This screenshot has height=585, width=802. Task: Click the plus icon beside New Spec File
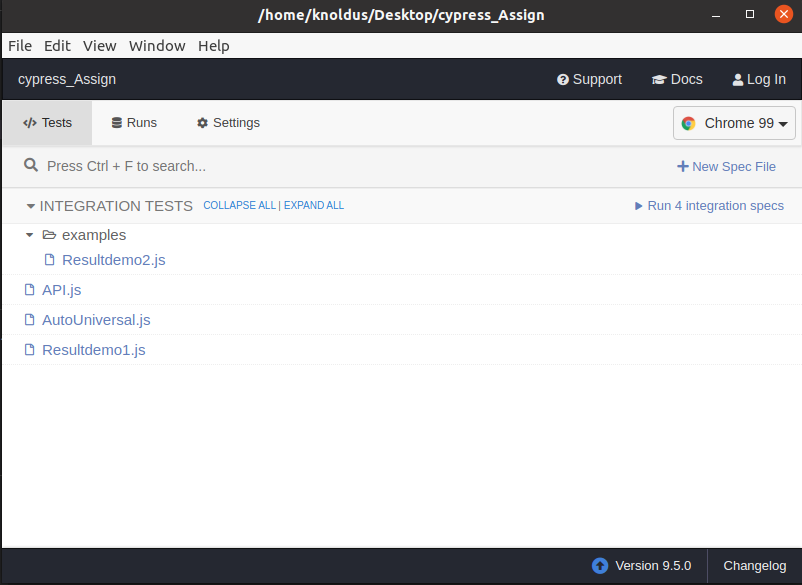(682, 166)
